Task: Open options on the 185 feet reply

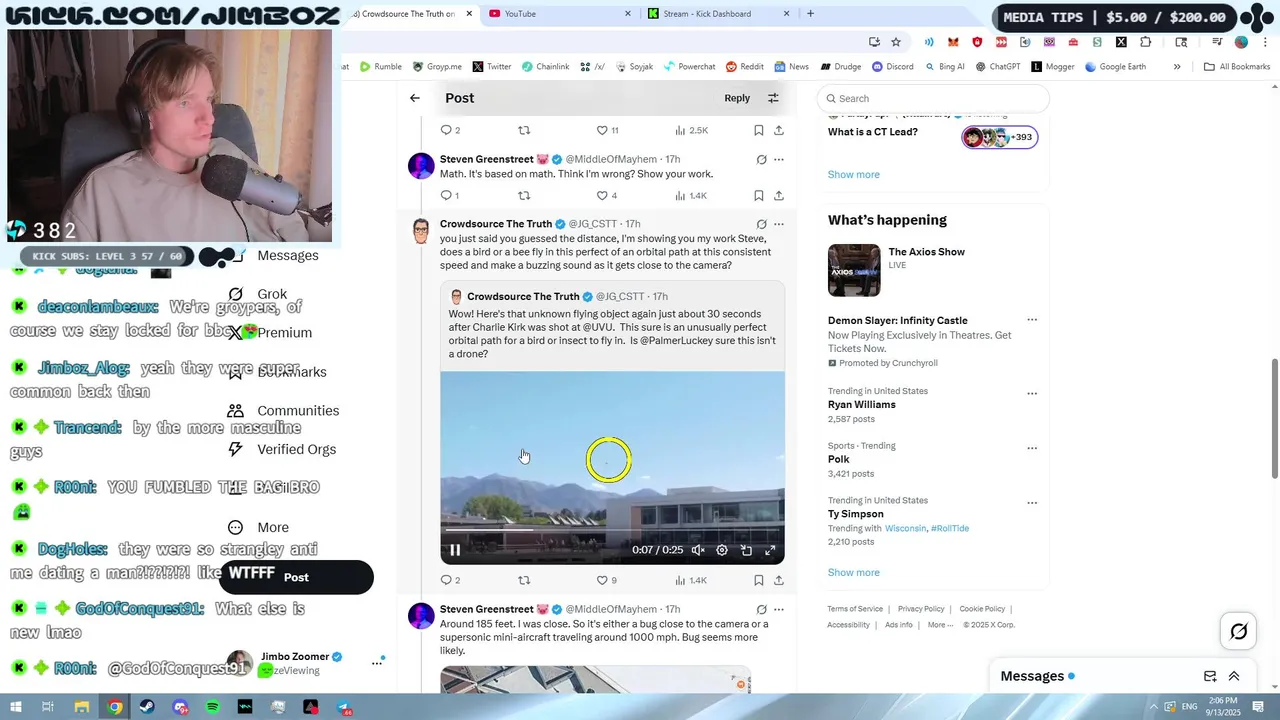Action: [x=779, y=609]
